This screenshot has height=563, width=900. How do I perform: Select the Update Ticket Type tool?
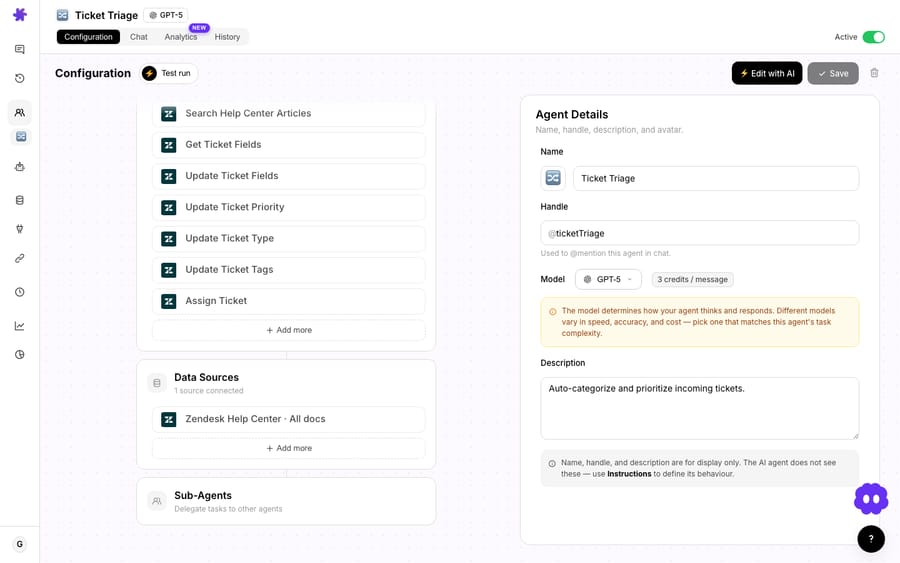click(289, 238)
